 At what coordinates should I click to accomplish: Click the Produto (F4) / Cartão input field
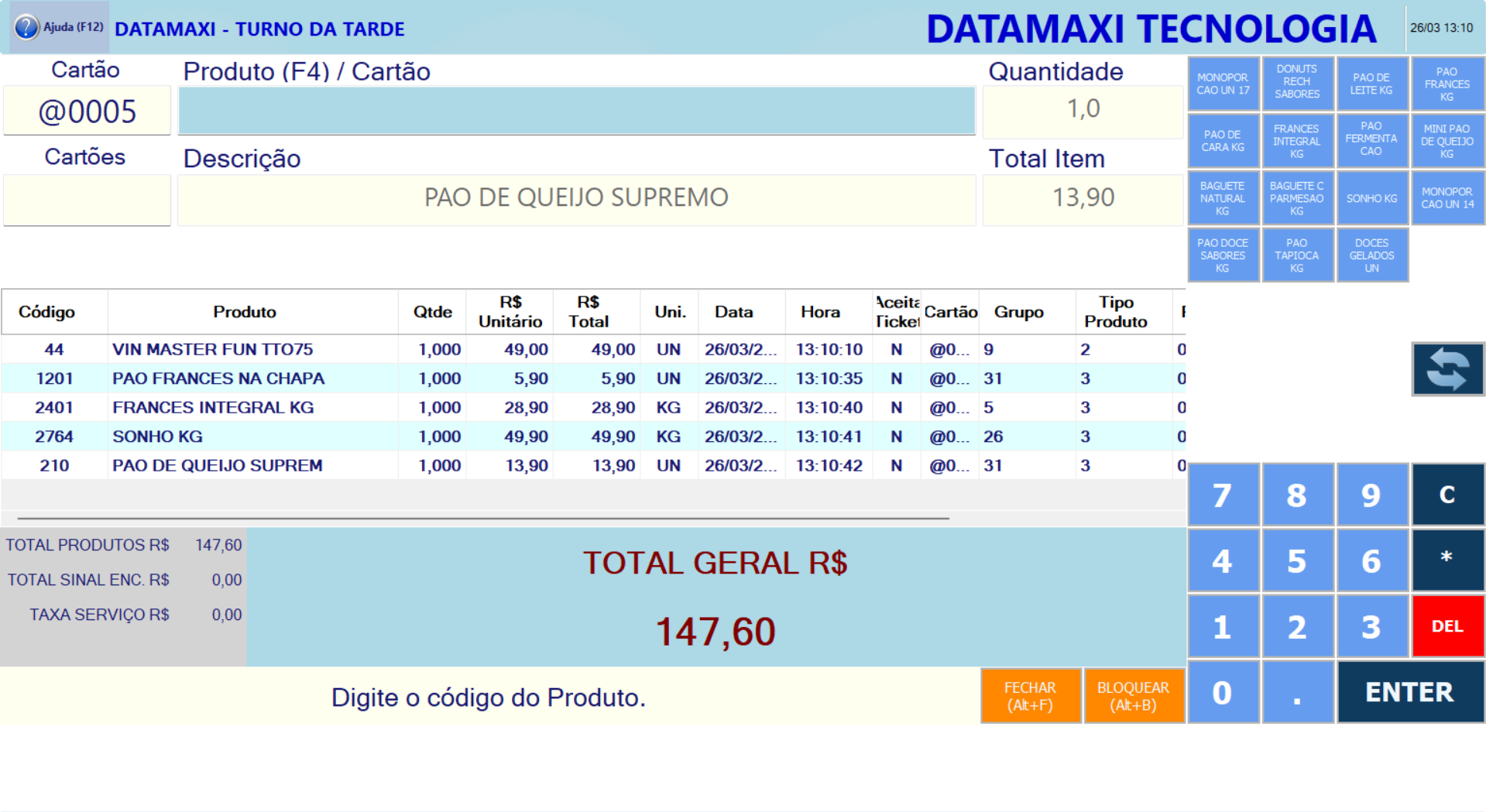[576, 110]
